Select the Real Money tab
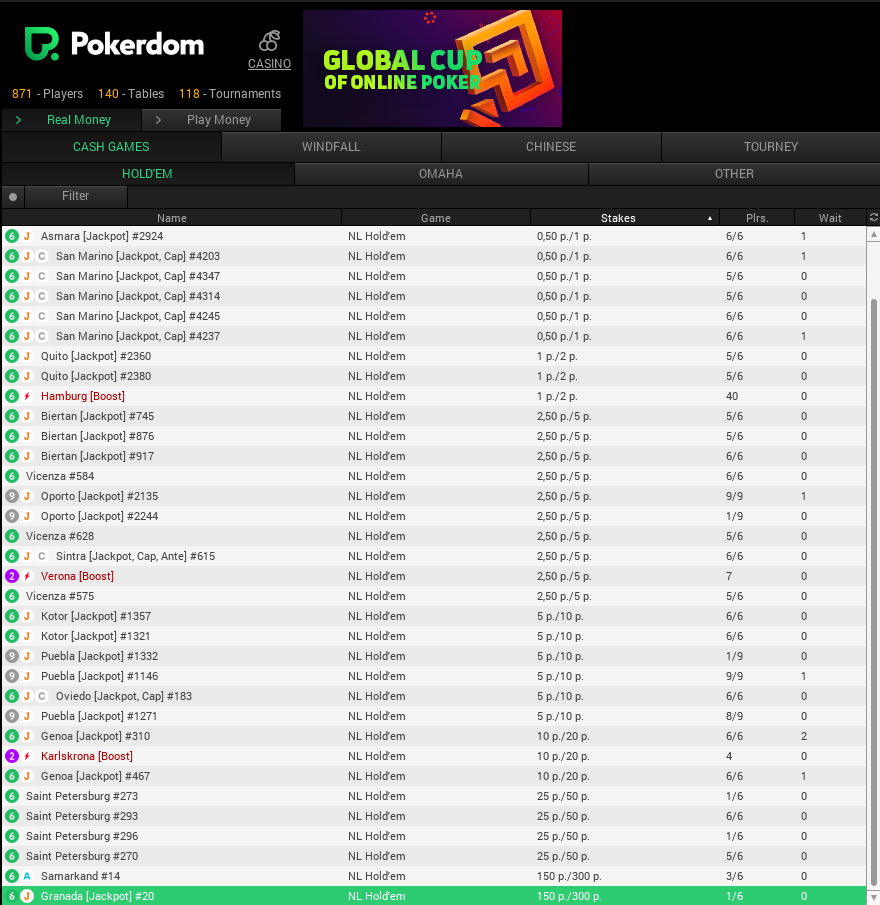Screen dimensions: 880x905 [x=80, y=118]
